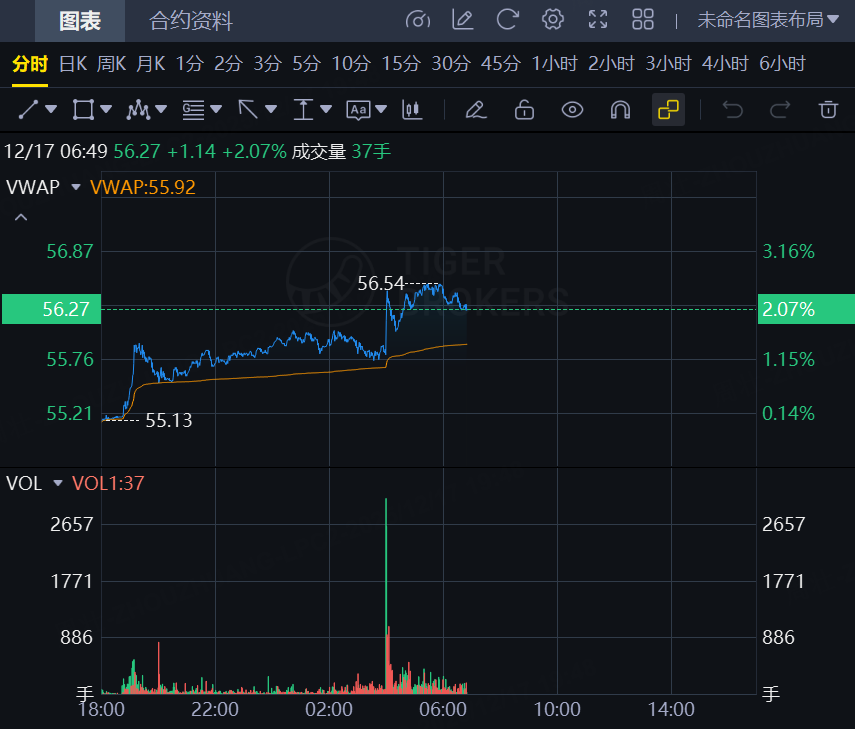Image resolution: width=855 pixels, height=729 pixels.
Task: Open the chart layout grid icon
Action: (643, 19)
